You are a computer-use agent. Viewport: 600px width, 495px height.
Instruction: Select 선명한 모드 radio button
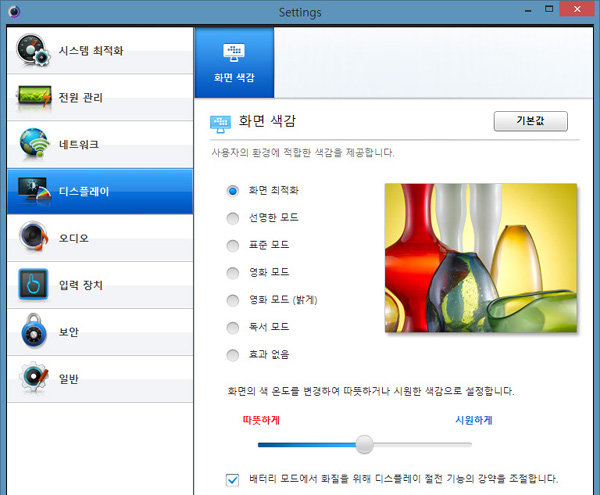pyautogui.click(x=233, y=218)
